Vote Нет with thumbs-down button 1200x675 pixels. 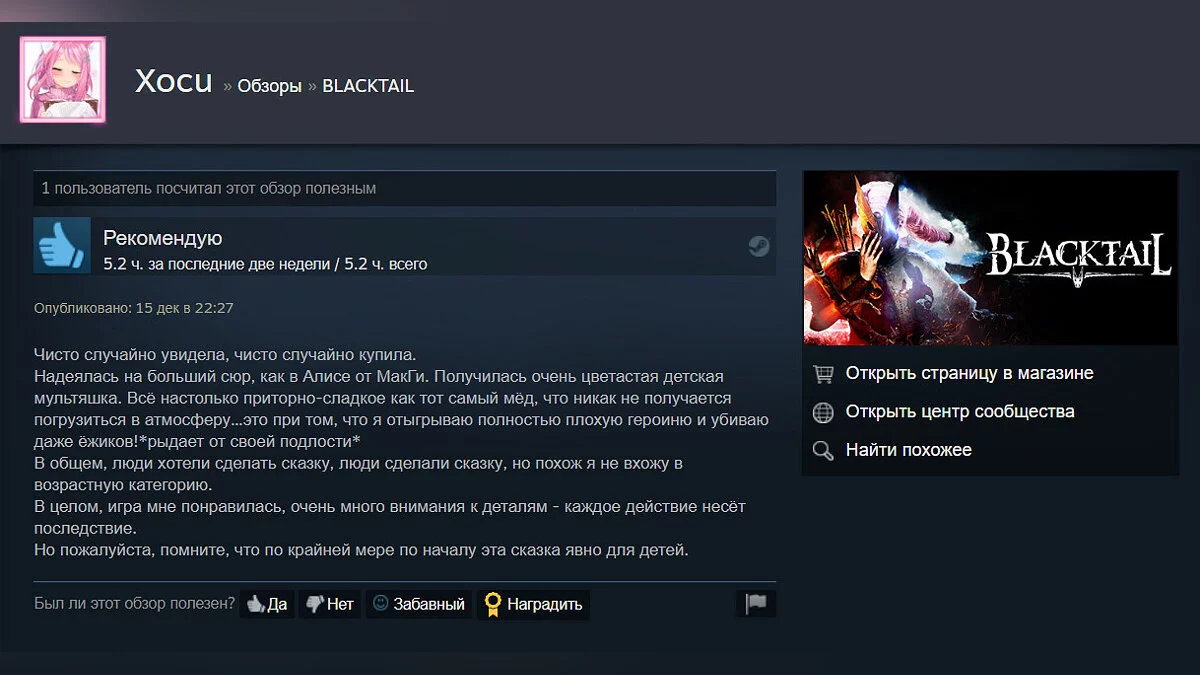[330, 604]
